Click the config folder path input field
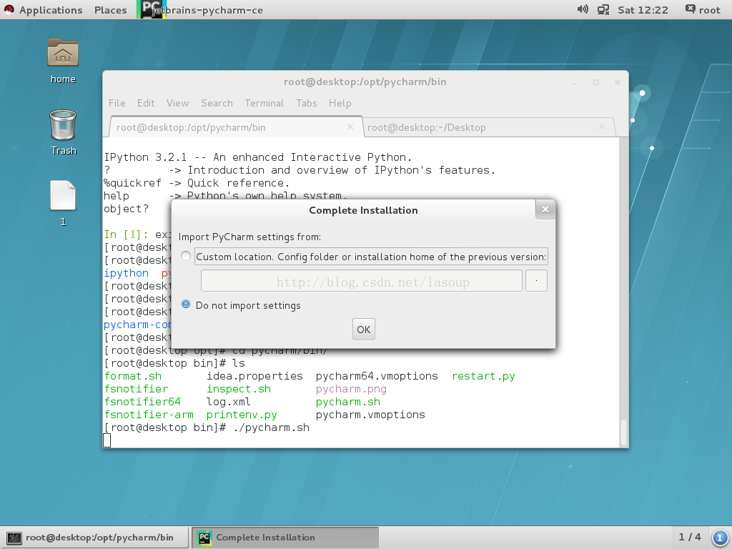The image size is (732, 549). tap(361, 281)
